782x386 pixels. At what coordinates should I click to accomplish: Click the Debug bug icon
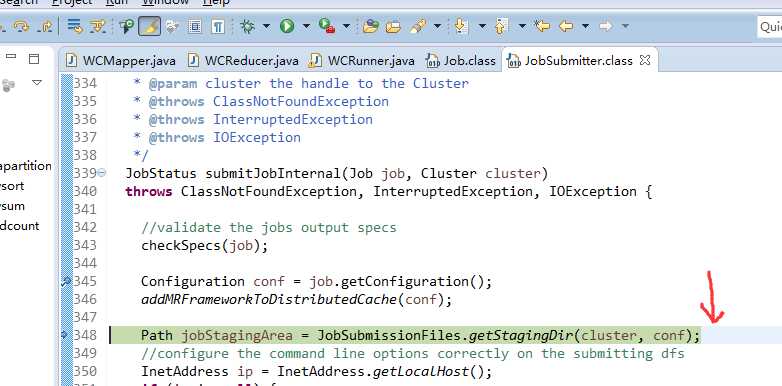pyautogui.click(x=247, y=26)
